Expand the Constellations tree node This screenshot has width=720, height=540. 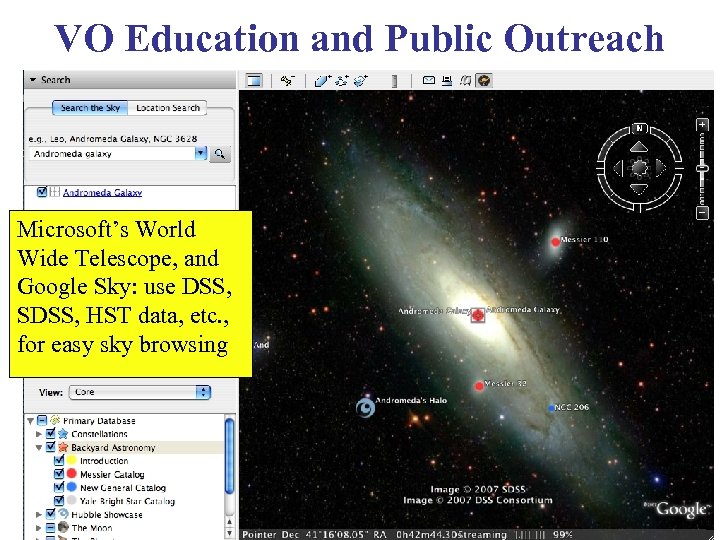coord(39,433)
